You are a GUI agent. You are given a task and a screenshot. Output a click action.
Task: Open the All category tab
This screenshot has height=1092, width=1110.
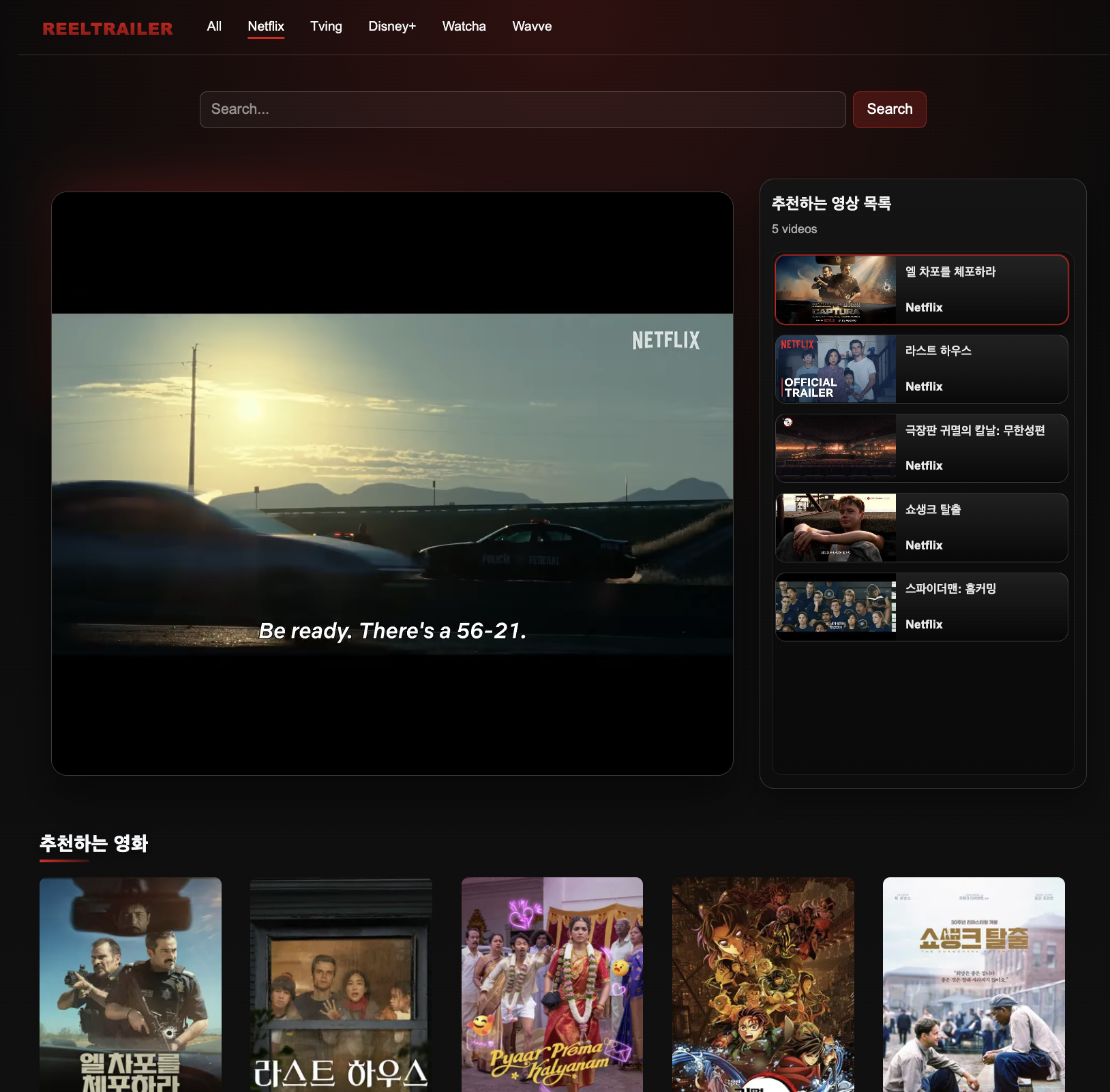click(x=214, y=27)
